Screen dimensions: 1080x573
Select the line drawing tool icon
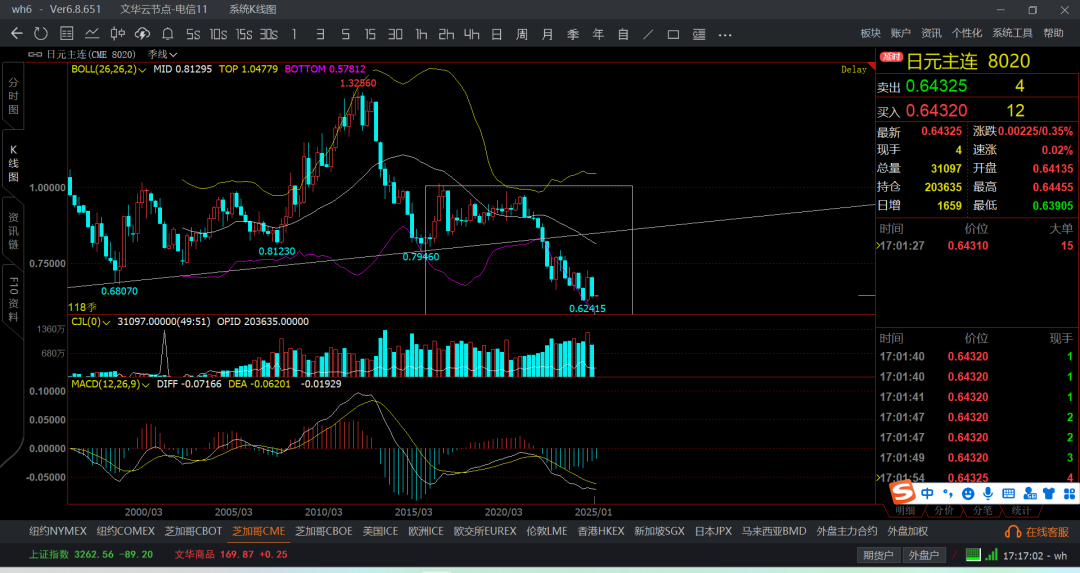648,34
